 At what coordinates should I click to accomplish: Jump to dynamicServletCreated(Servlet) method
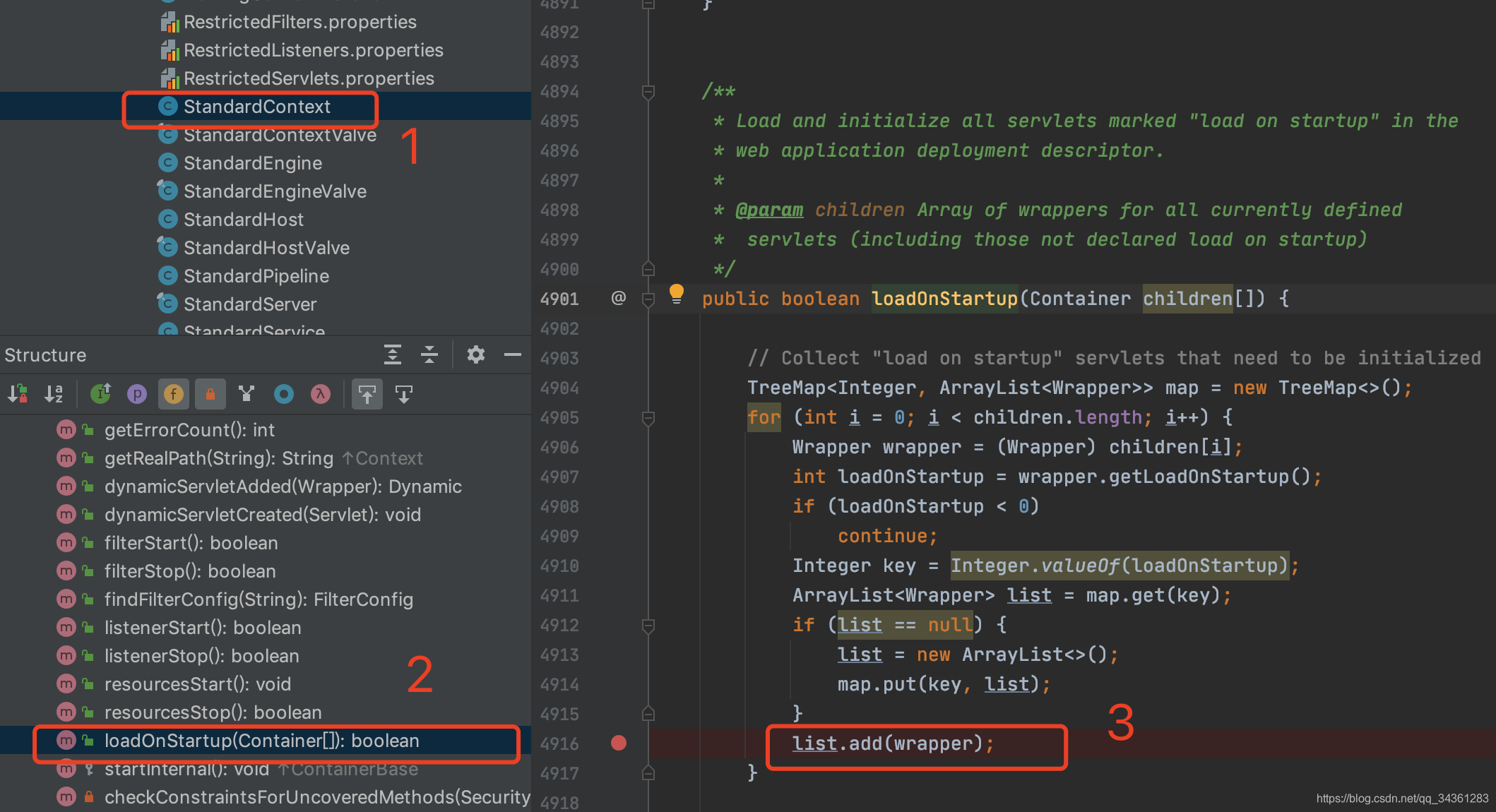coord(263,515)
